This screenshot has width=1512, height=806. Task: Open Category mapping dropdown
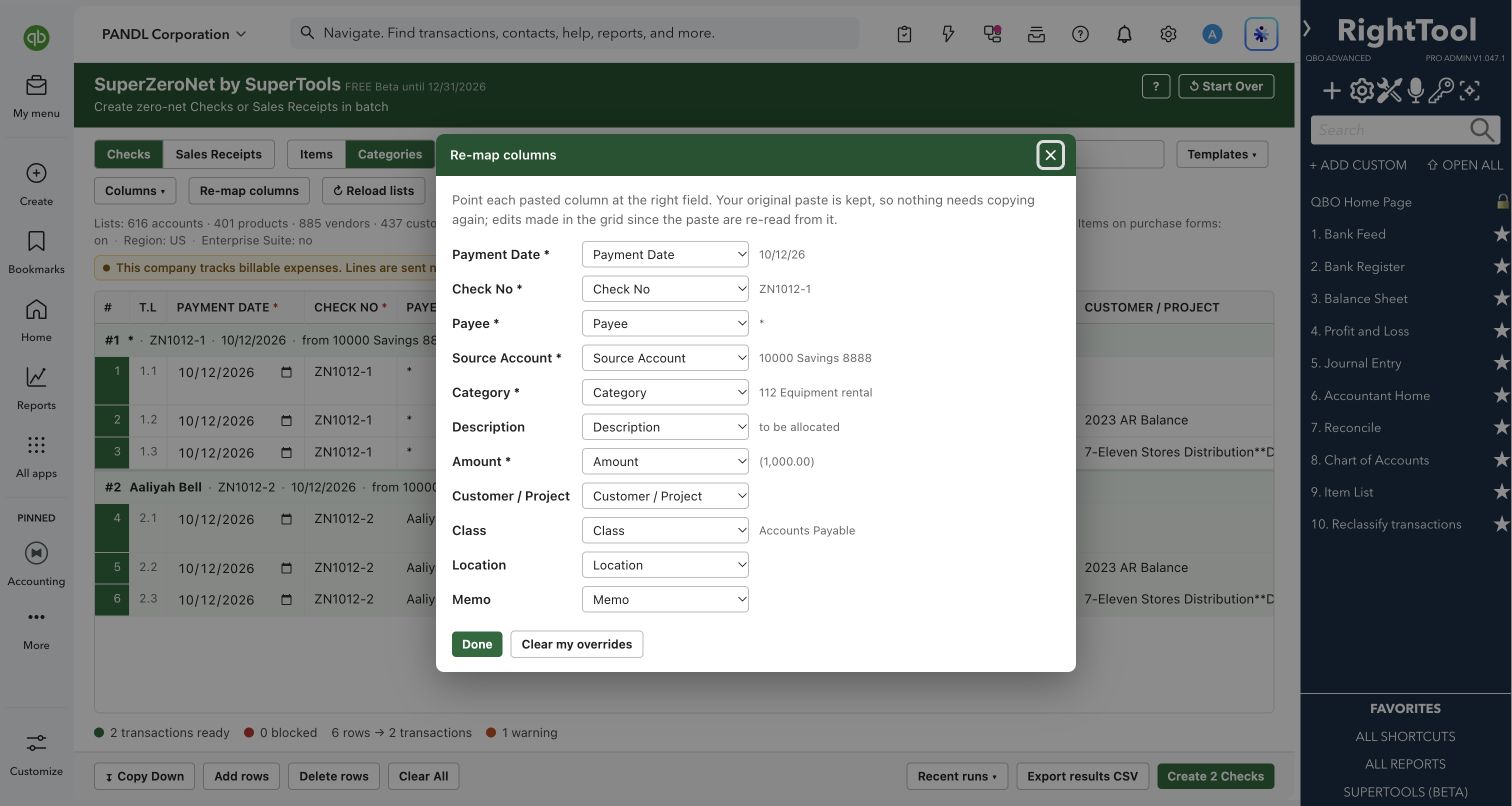click(665, 392)
